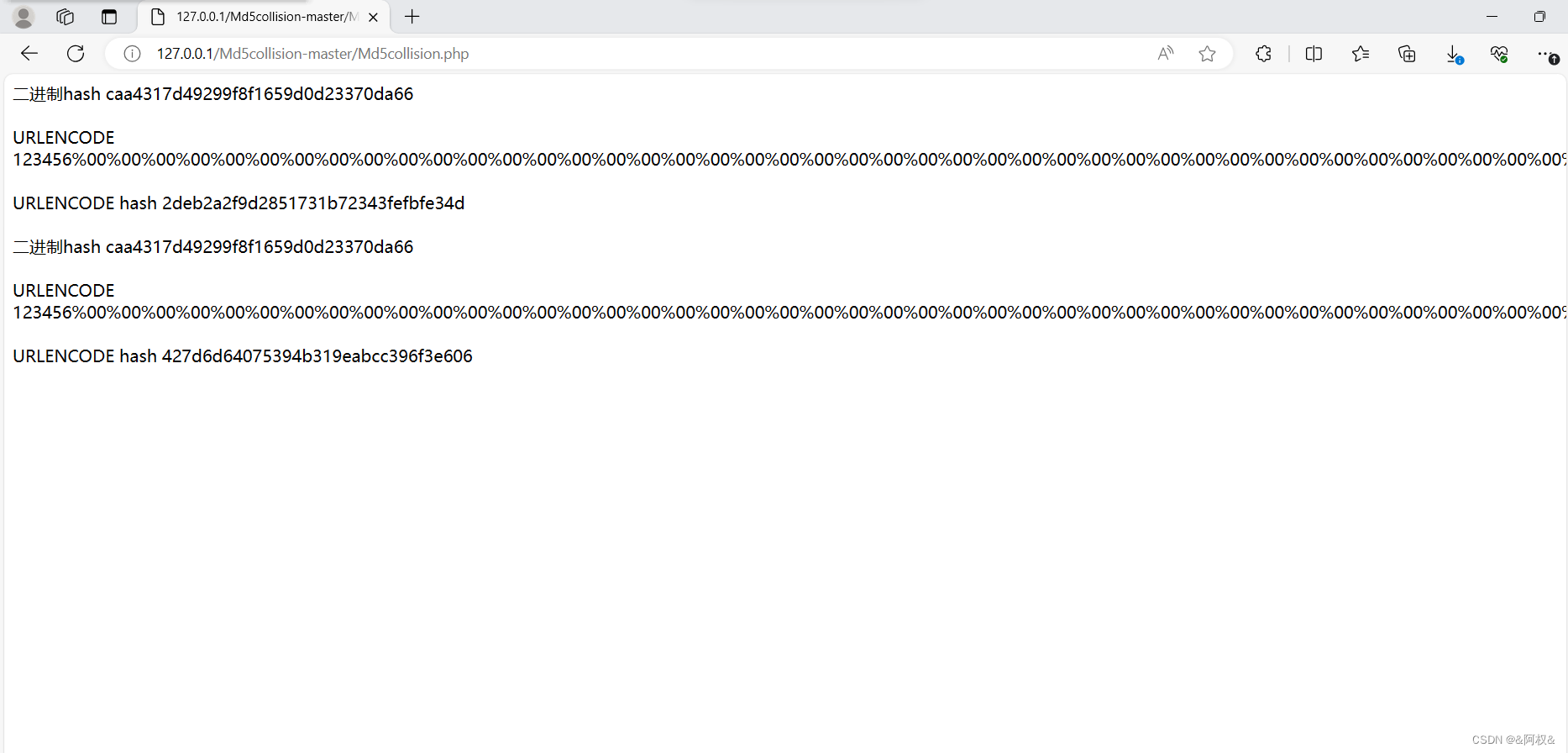Screen dimensions: 1568x753
Task: Open a new tab with plus button
Action: 412,17
